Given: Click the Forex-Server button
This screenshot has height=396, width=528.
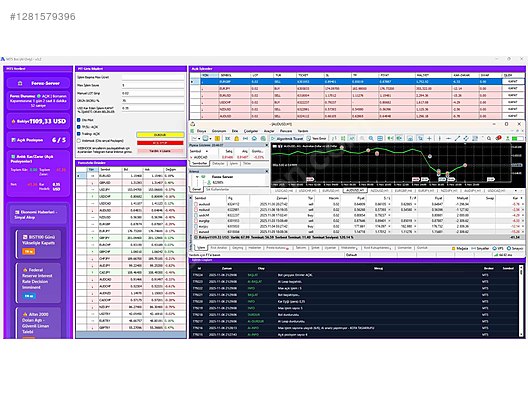Looking at the screenshot, I should pos(39,83).
